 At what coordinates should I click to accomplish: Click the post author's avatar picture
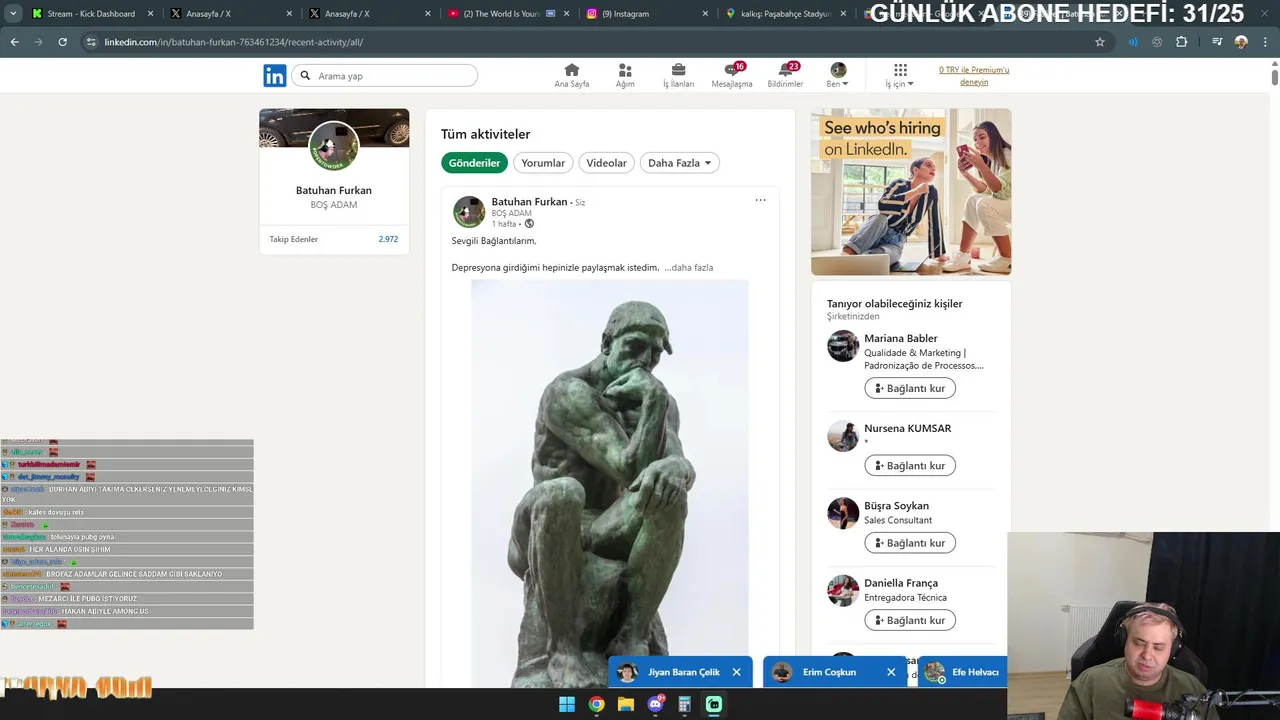(469, 212)
